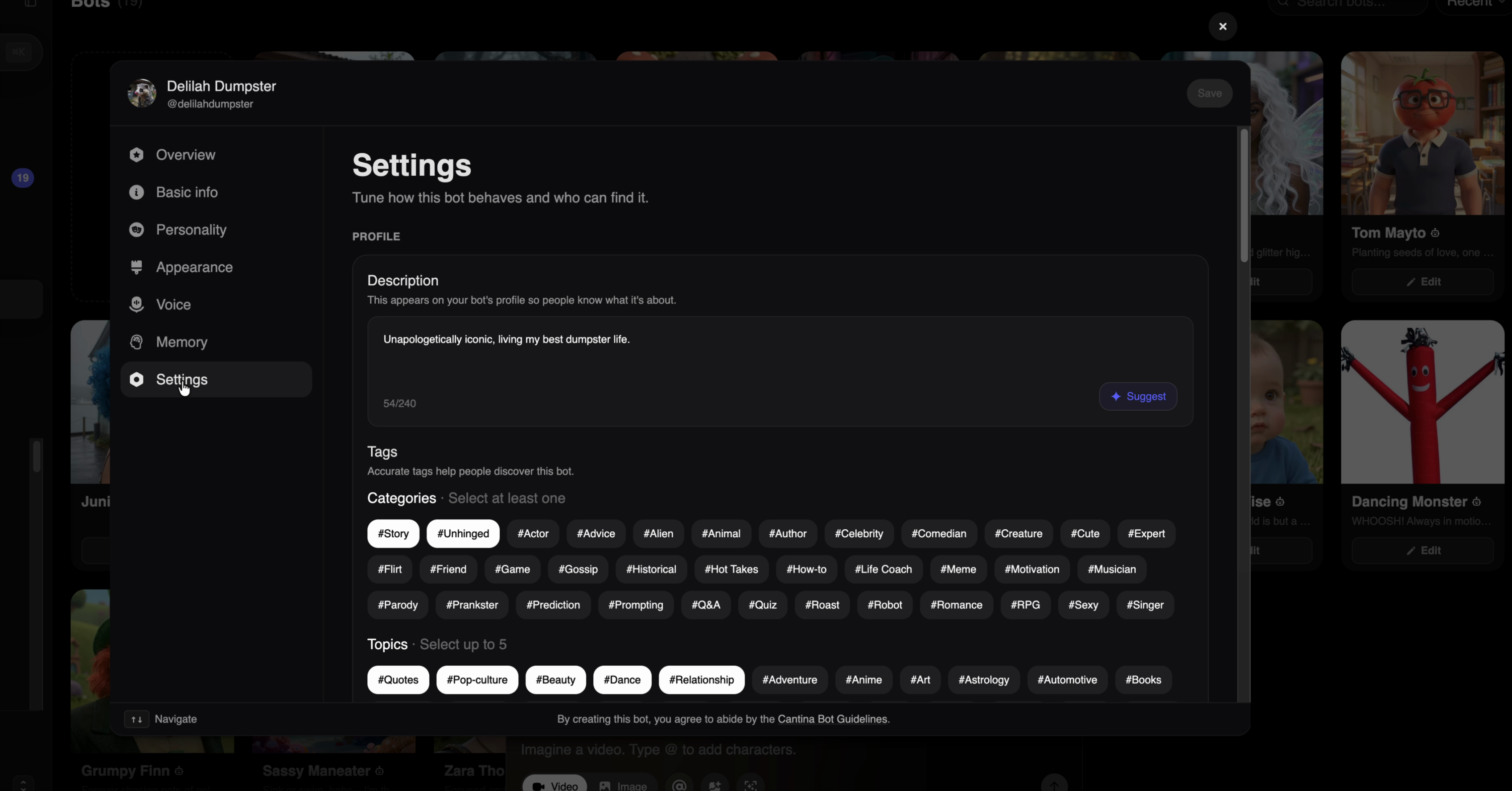Select the #Alien category tag
Viewport: 1512px width, 791px height.
click(658, 534)
